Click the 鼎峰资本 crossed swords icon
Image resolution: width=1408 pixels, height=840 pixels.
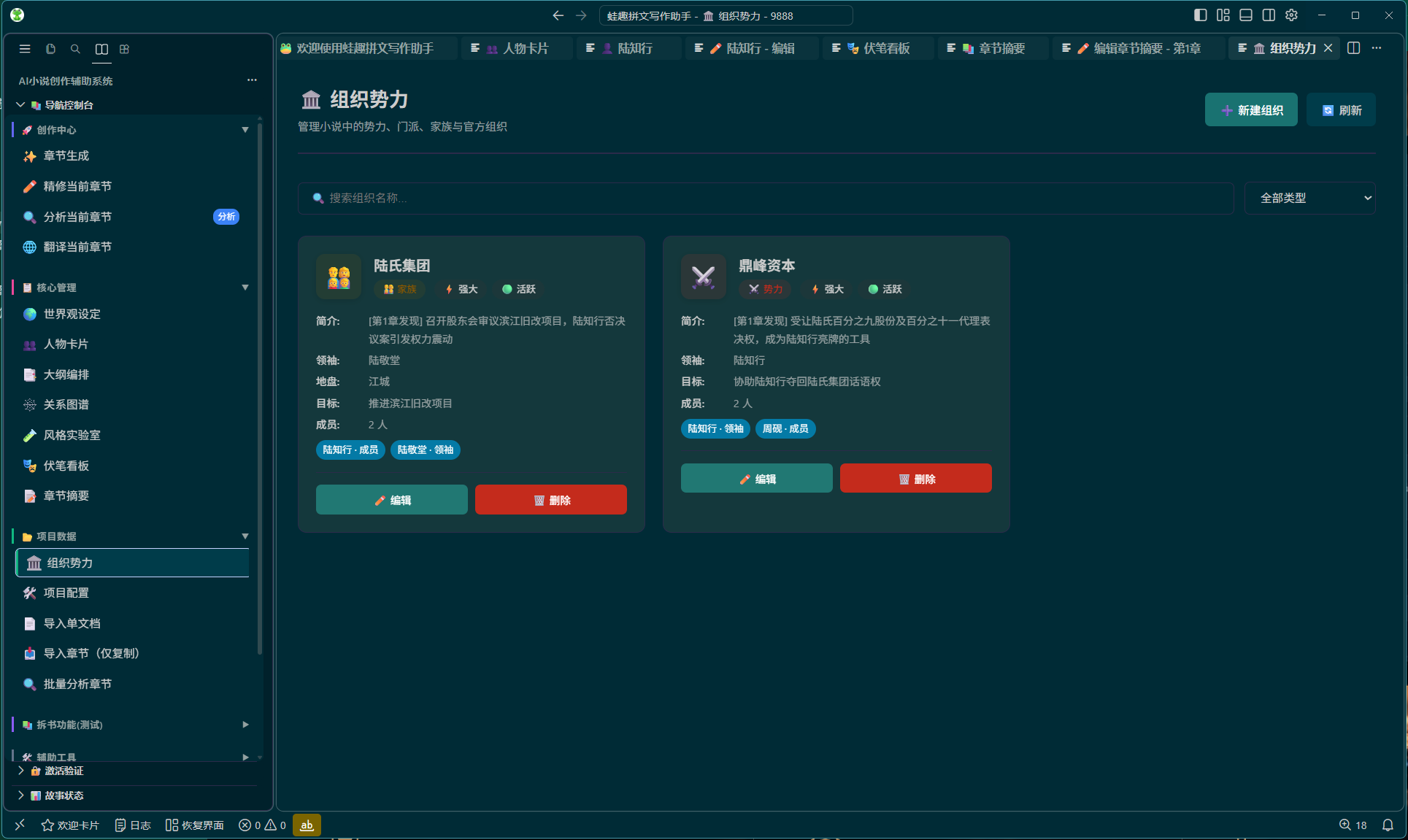coord(704,277)
